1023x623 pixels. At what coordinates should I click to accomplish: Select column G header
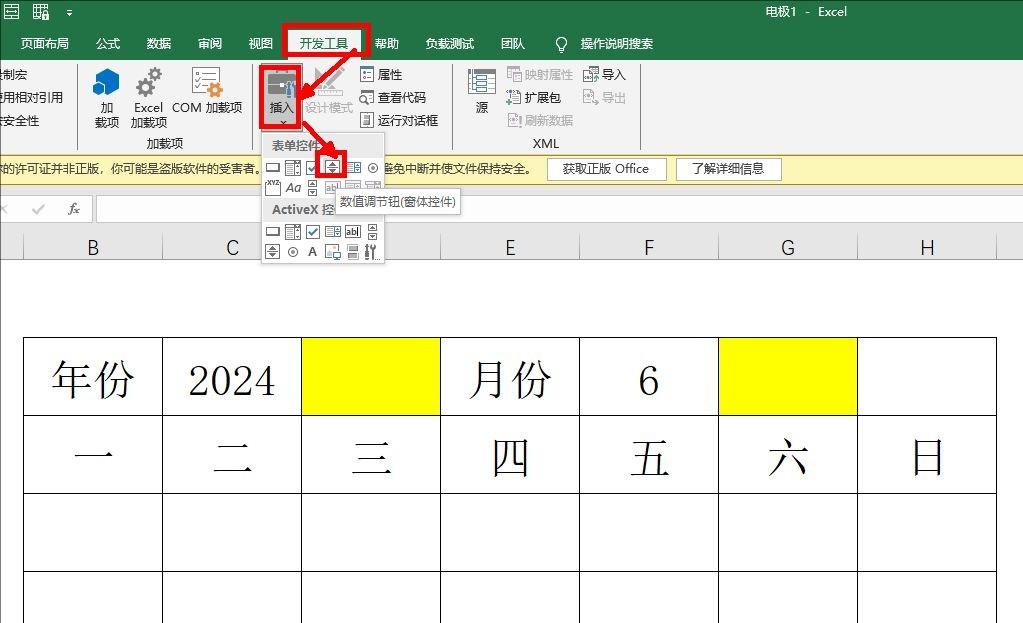click(787, 247)
